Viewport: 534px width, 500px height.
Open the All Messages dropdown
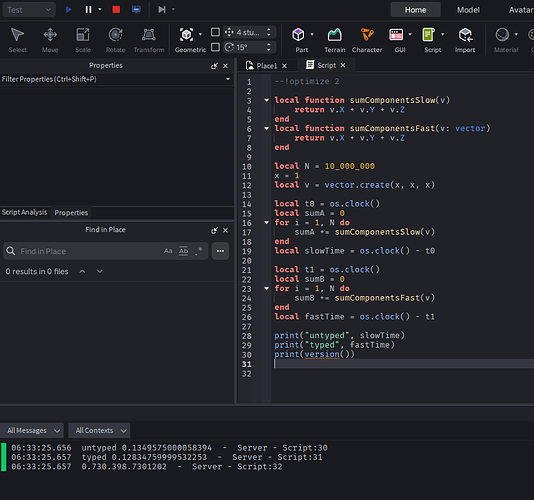(x=32, y=431)
